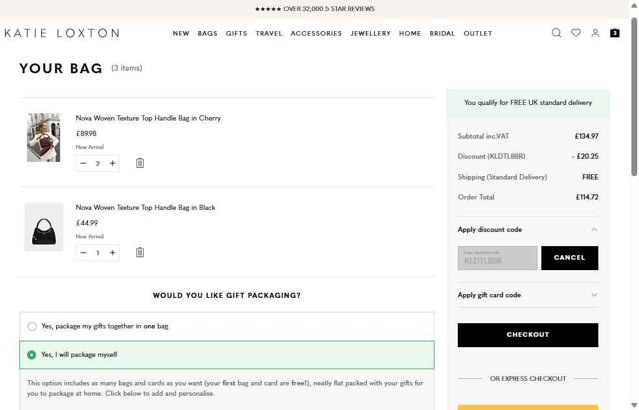Open the JEWELLERY menu
The width and height of the screenshot is (639, 410).
(370, 33)
